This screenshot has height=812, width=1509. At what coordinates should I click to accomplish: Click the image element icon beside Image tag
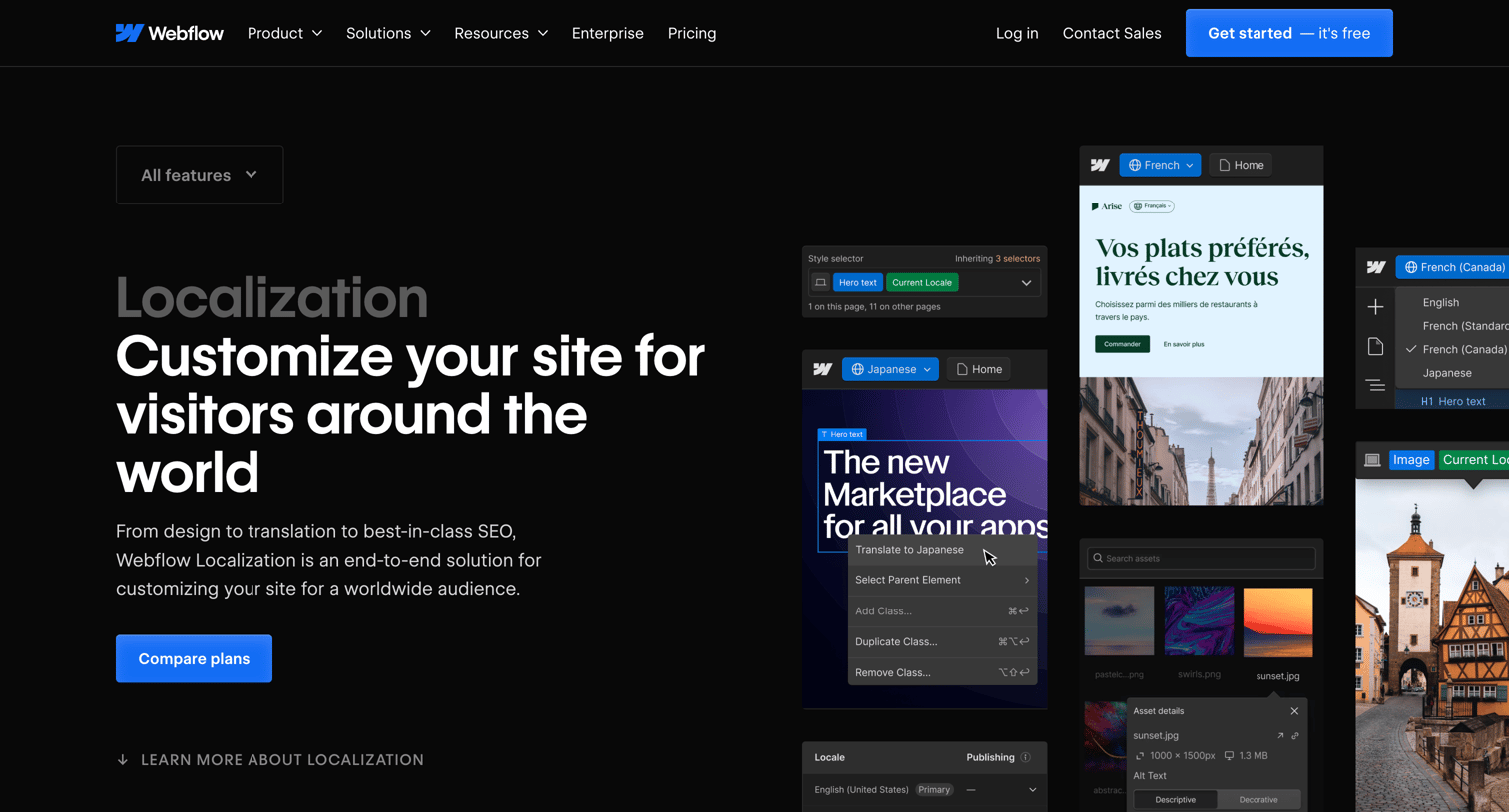(1372, 460)
